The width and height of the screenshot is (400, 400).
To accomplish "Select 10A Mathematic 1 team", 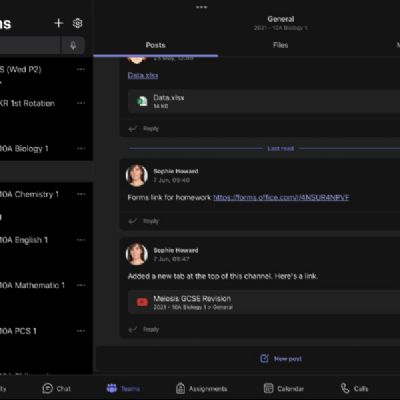I will coord(32,285).
